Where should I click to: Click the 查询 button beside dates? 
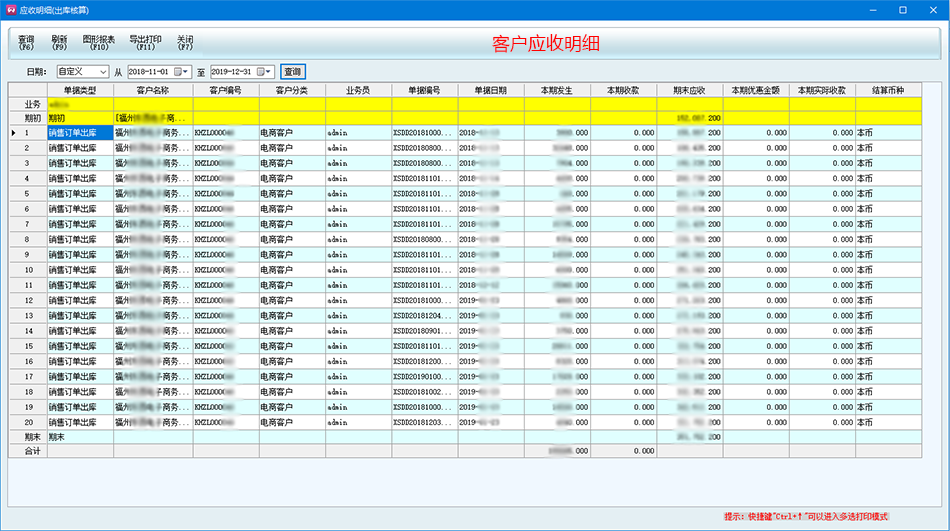point(293,72)
